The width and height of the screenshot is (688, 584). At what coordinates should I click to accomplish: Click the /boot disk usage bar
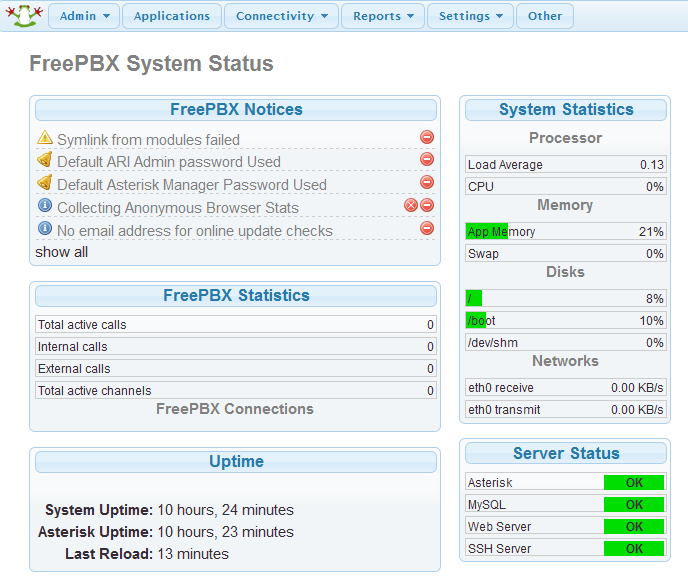566,320
